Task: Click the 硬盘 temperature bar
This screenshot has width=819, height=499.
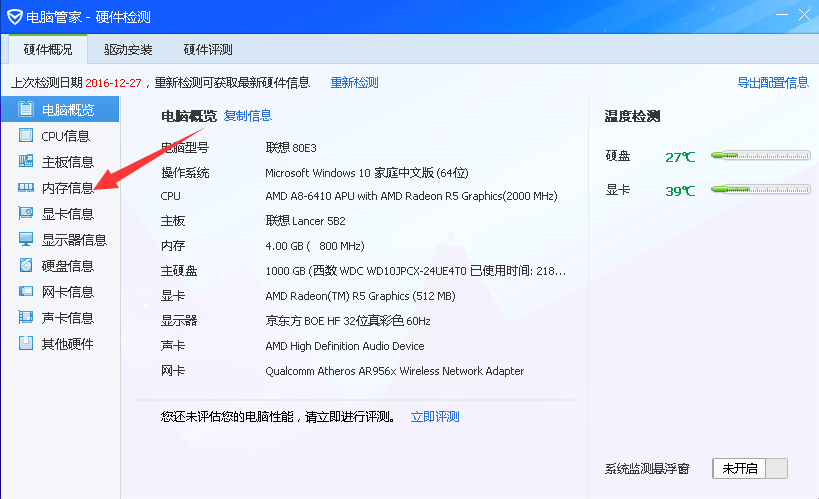Action: coord(760,155)
